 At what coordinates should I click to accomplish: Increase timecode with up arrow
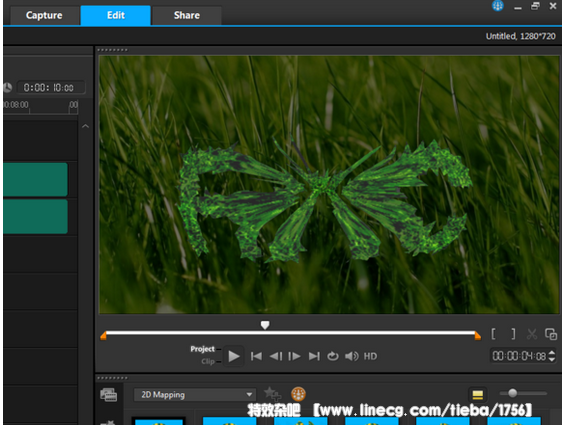click(552, 352)
